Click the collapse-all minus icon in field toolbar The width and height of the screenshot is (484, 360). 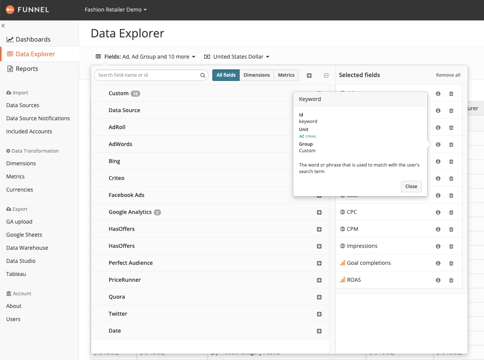coord(326,76)
